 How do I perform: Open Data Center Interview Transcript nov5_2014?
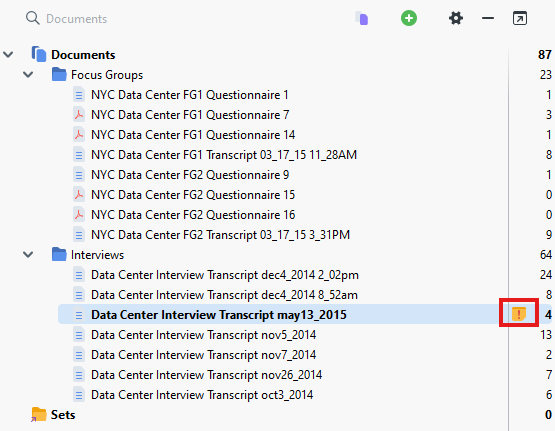coord(204,335)
